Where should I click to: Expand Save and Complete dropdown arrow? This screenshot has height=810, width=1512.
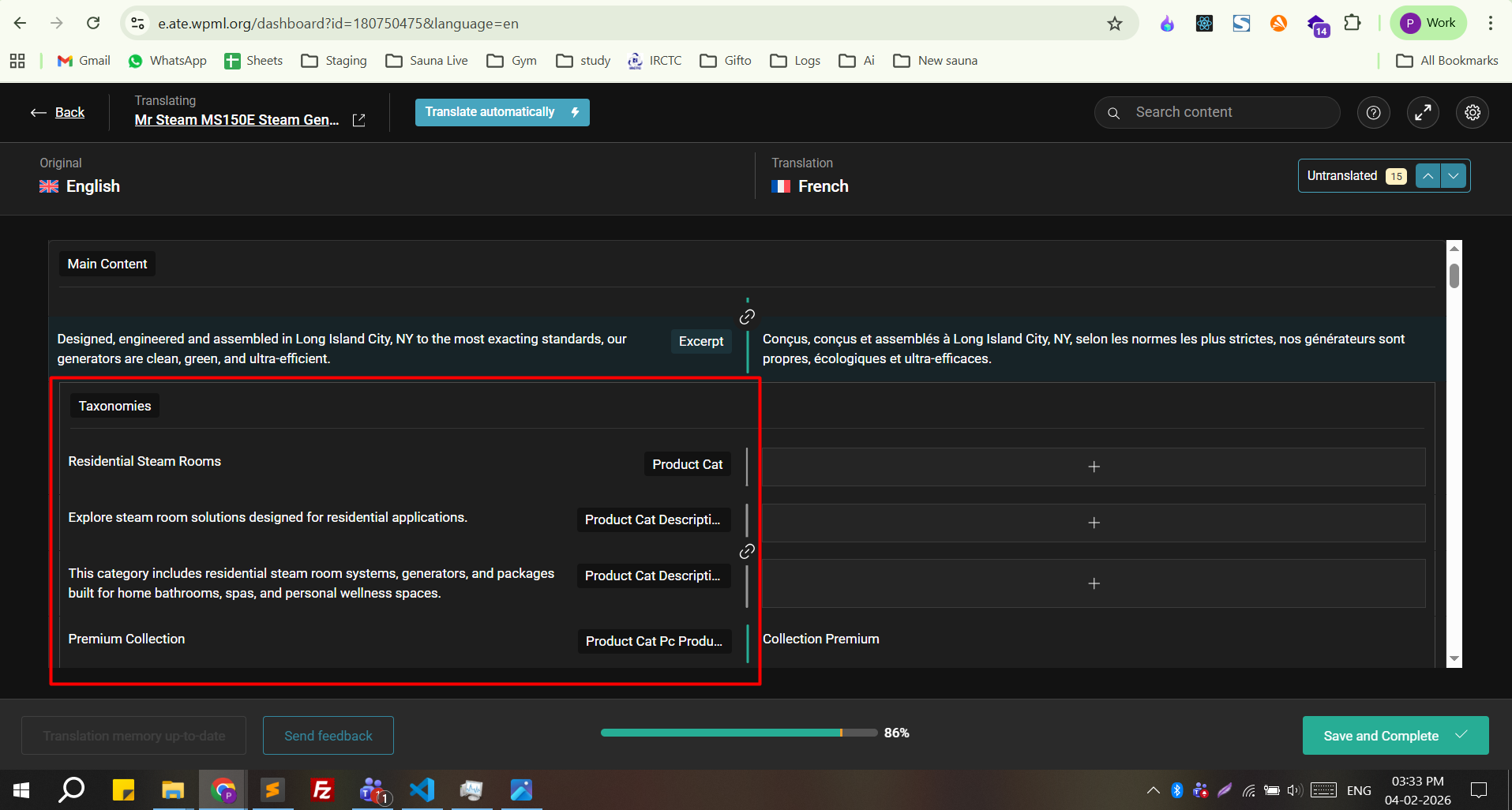(1462, 735)
